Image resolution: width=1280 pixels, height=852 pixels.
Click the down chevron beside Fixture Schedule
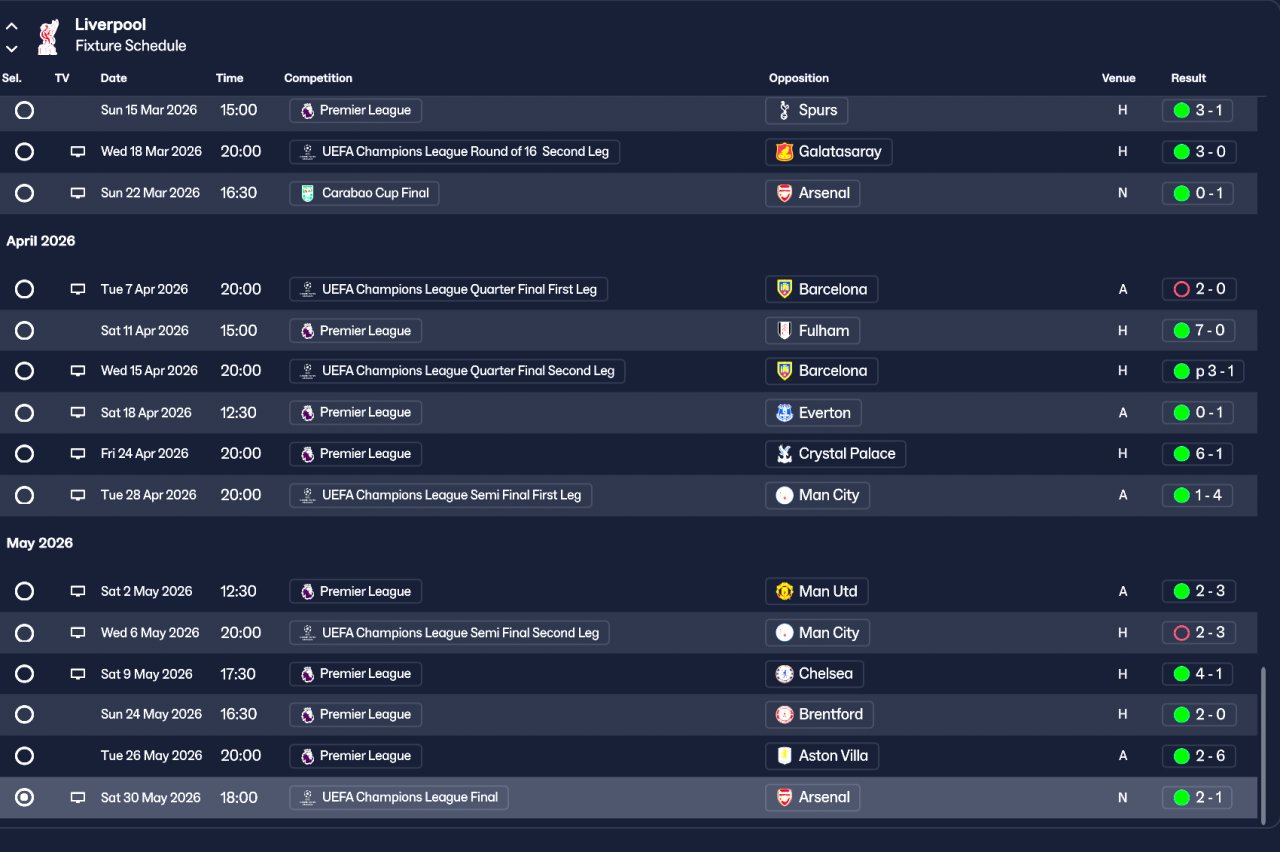12,48
